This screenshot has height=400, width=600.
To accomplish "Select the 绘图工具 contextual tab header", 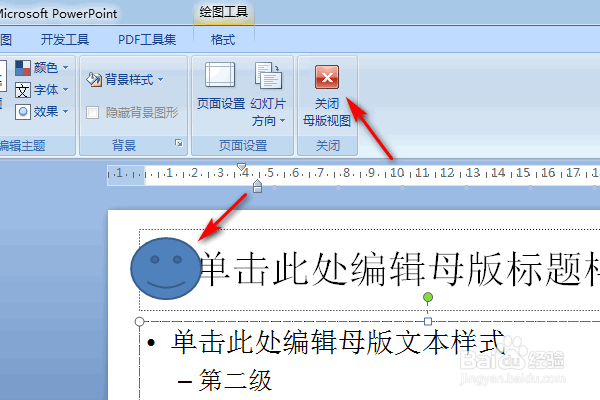I will tap(223, 12).
